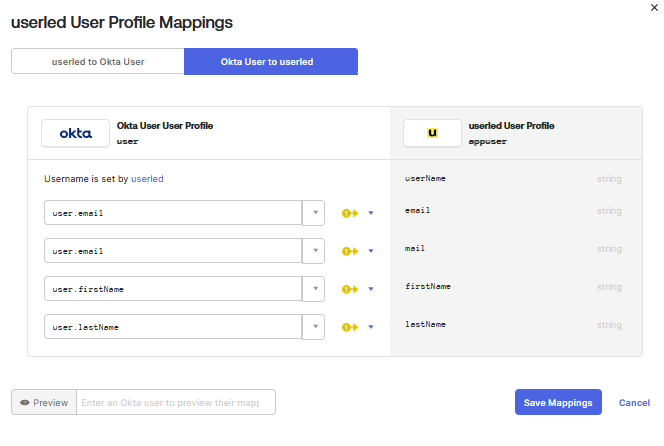Viewport: 664px width, 446px height.
Task: Click the Okta logo icon
Action: [76, 133]
